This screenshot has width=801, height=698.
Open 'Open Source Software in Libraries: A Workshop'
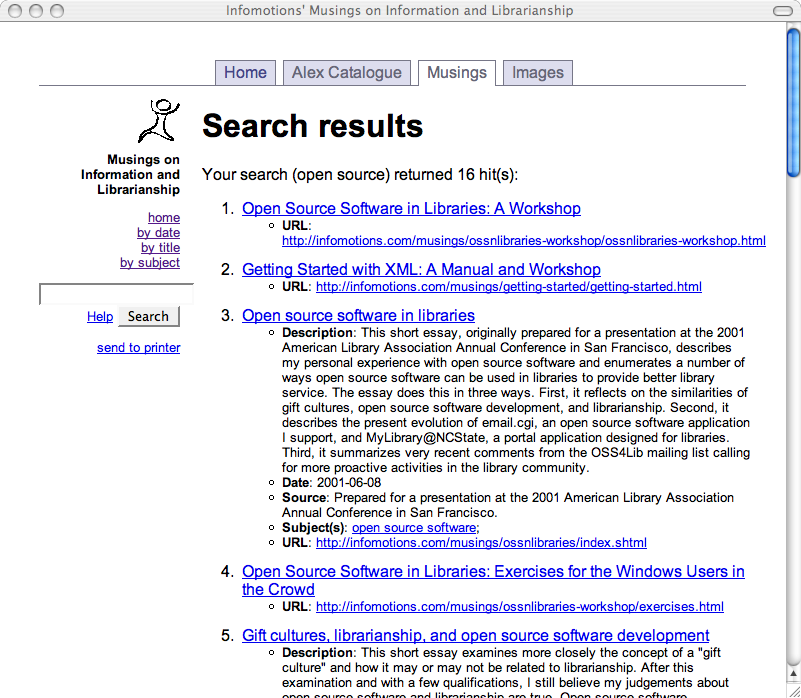pyautogui.click(x=411, y=208)
